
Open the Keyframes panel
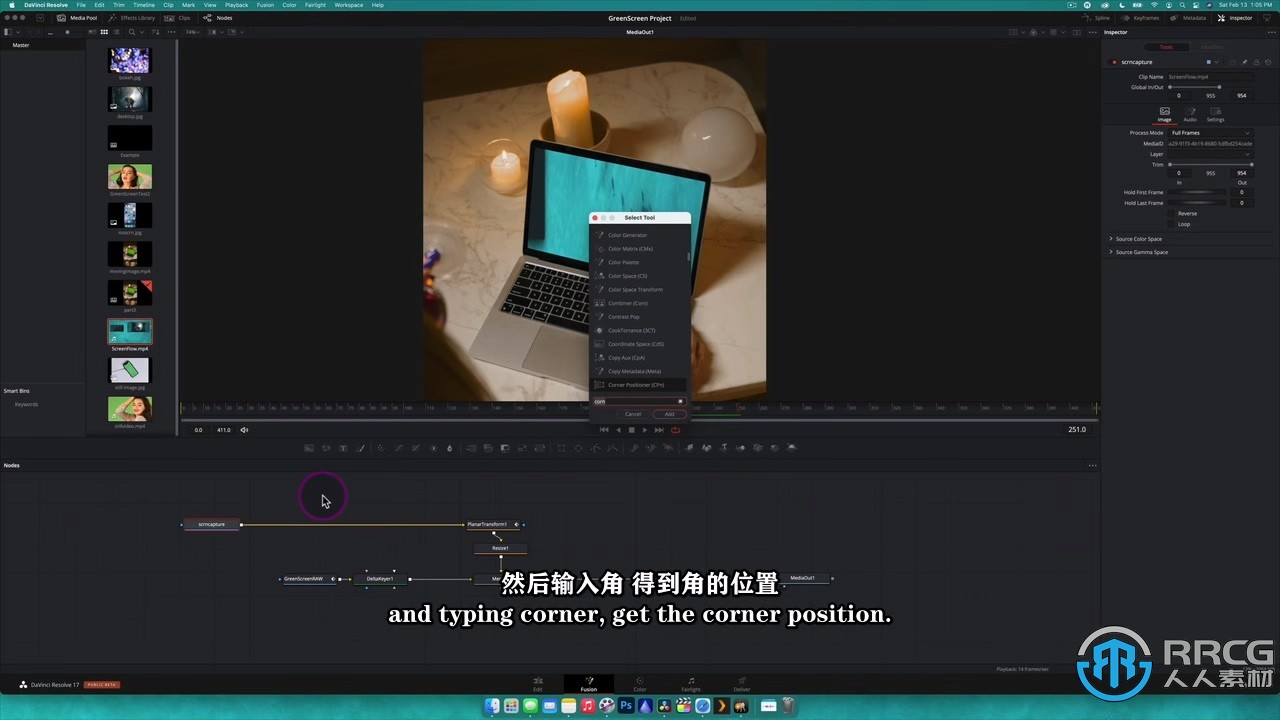pos(1140,18)
